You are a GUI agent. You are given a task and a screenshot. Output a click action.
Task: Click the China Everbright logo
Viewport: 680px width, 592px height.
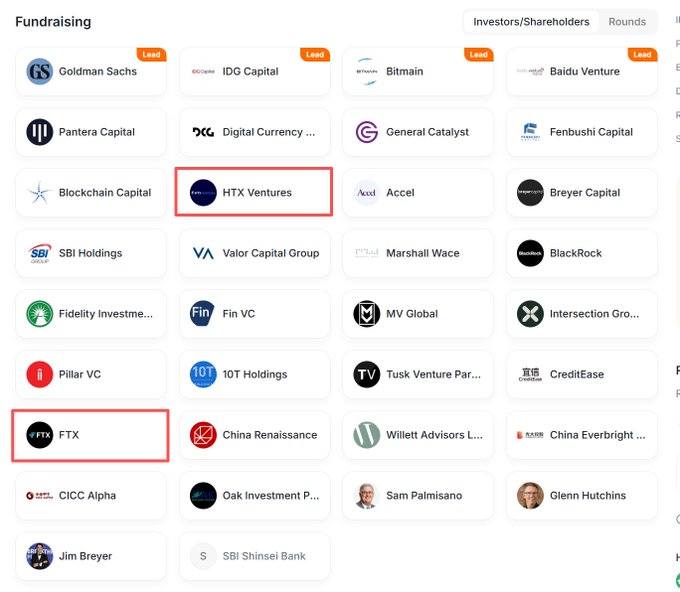coord(530,435)
